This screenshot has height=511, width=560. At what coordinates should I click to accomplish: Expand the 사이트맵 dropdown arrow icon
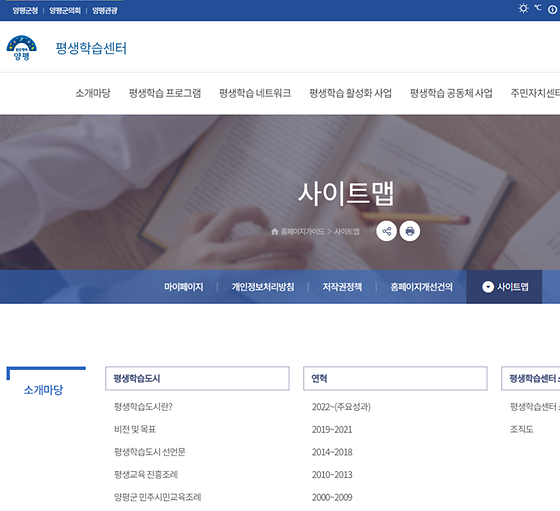[x=488, y=287]
